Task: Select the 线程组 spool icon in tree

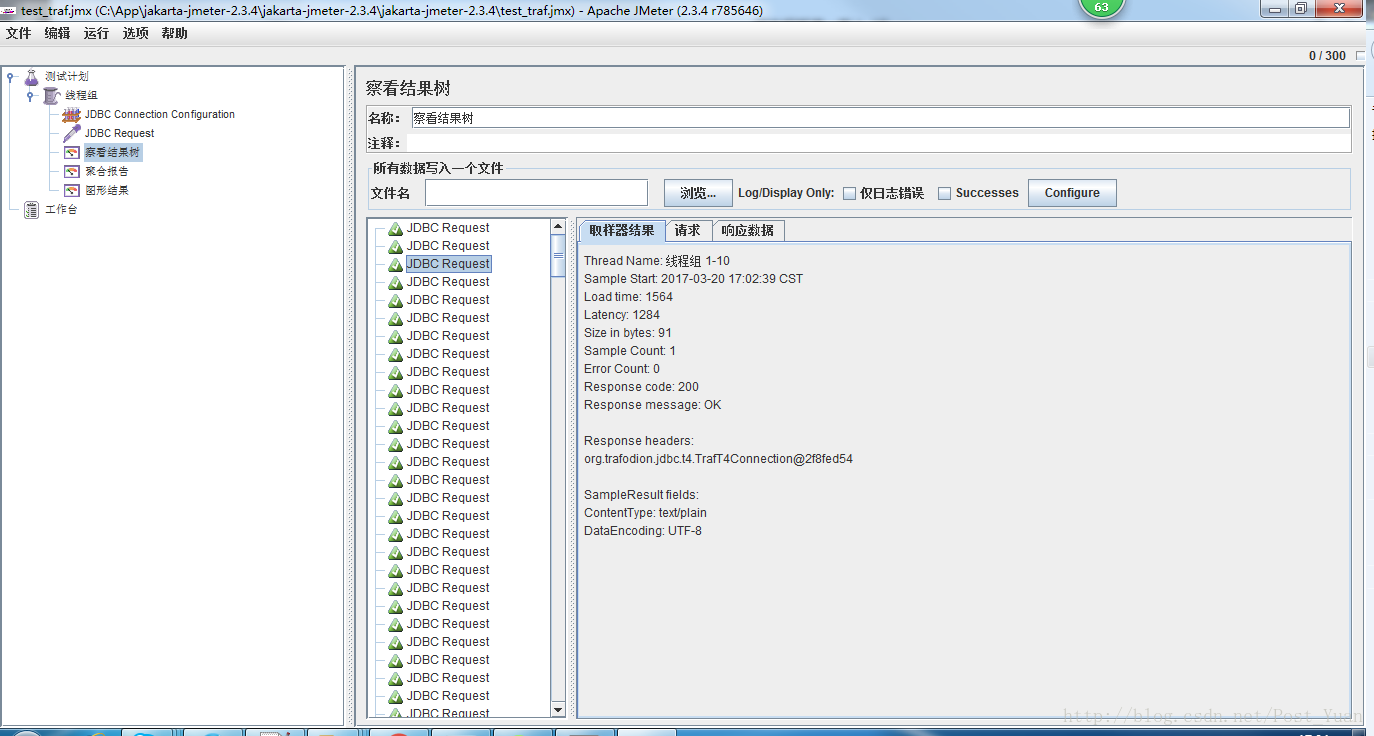Action: (x=52, y=96)
